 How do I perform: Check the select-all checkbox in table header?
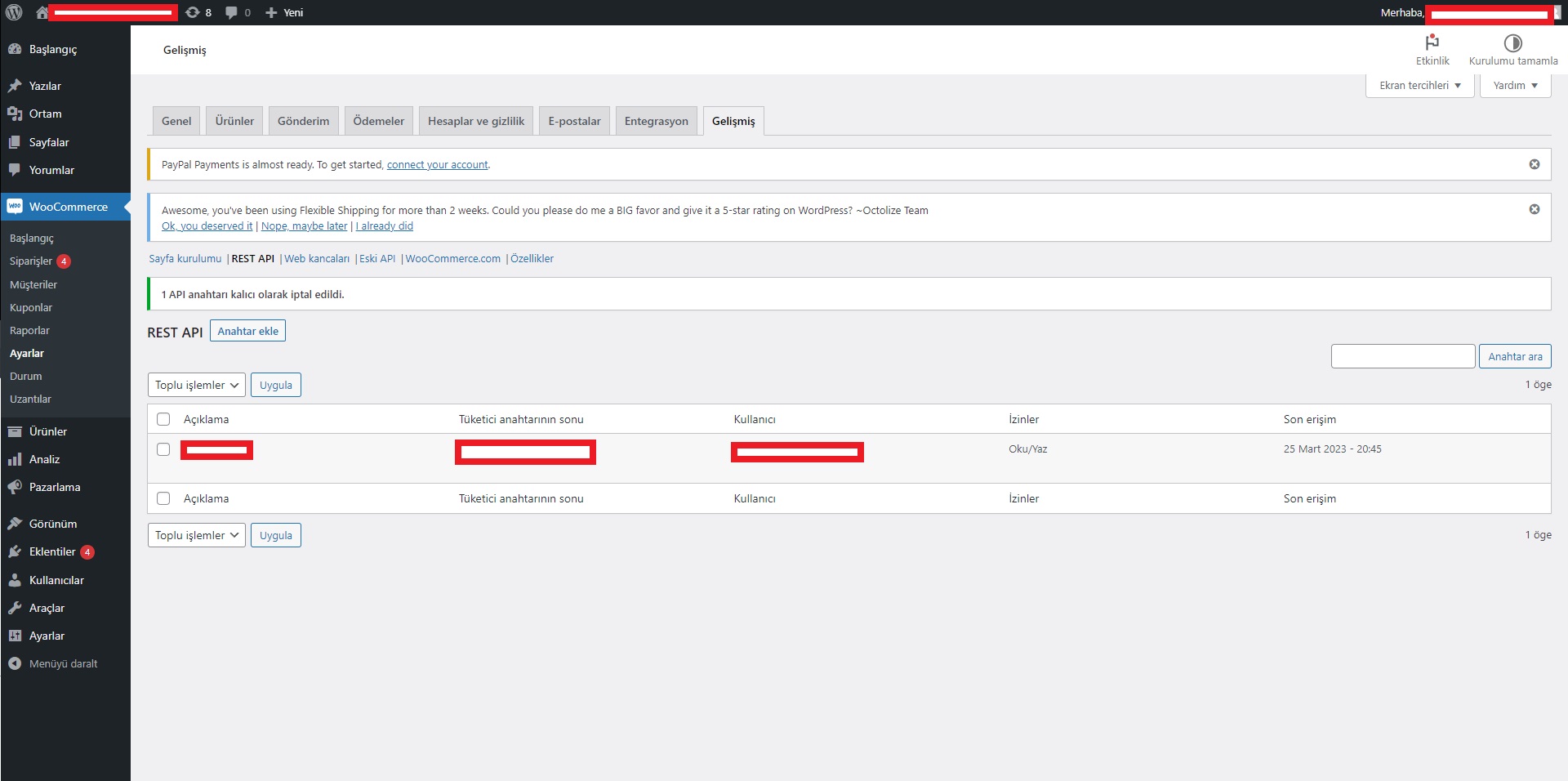tap(163, 419)
